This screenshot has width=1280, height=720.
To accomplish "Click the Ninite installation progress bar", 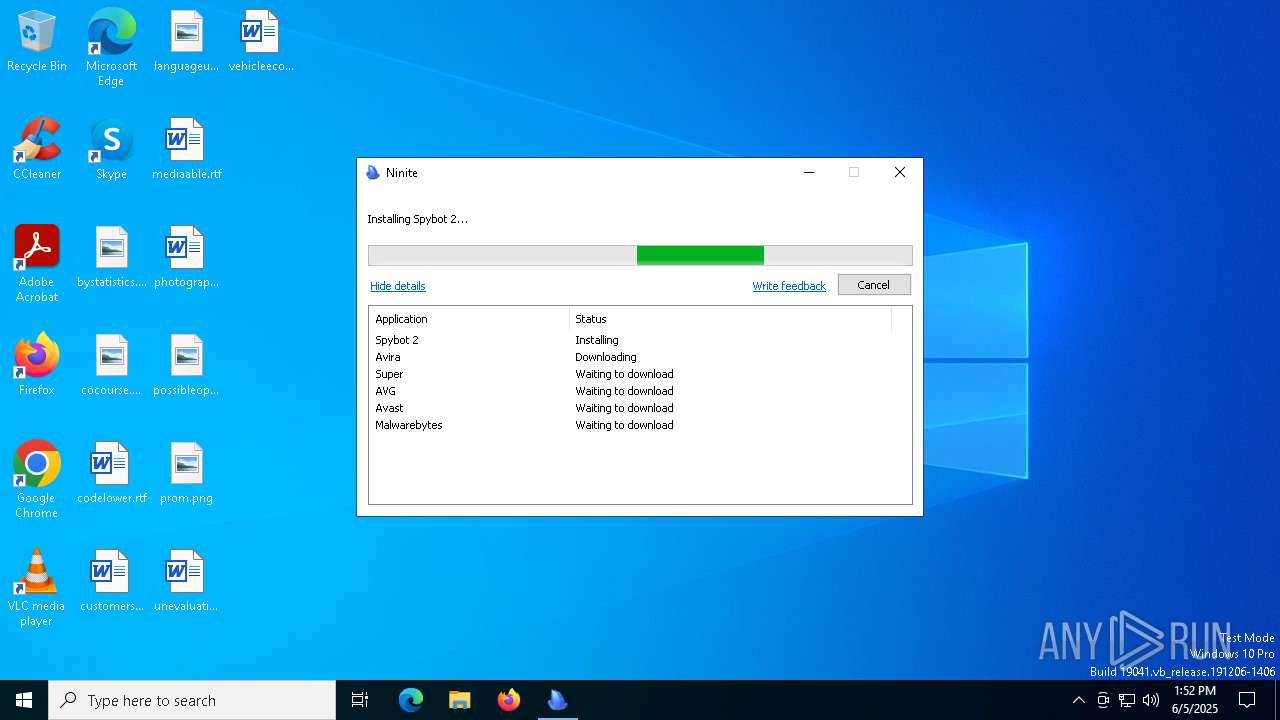I will tap(640, 255).
